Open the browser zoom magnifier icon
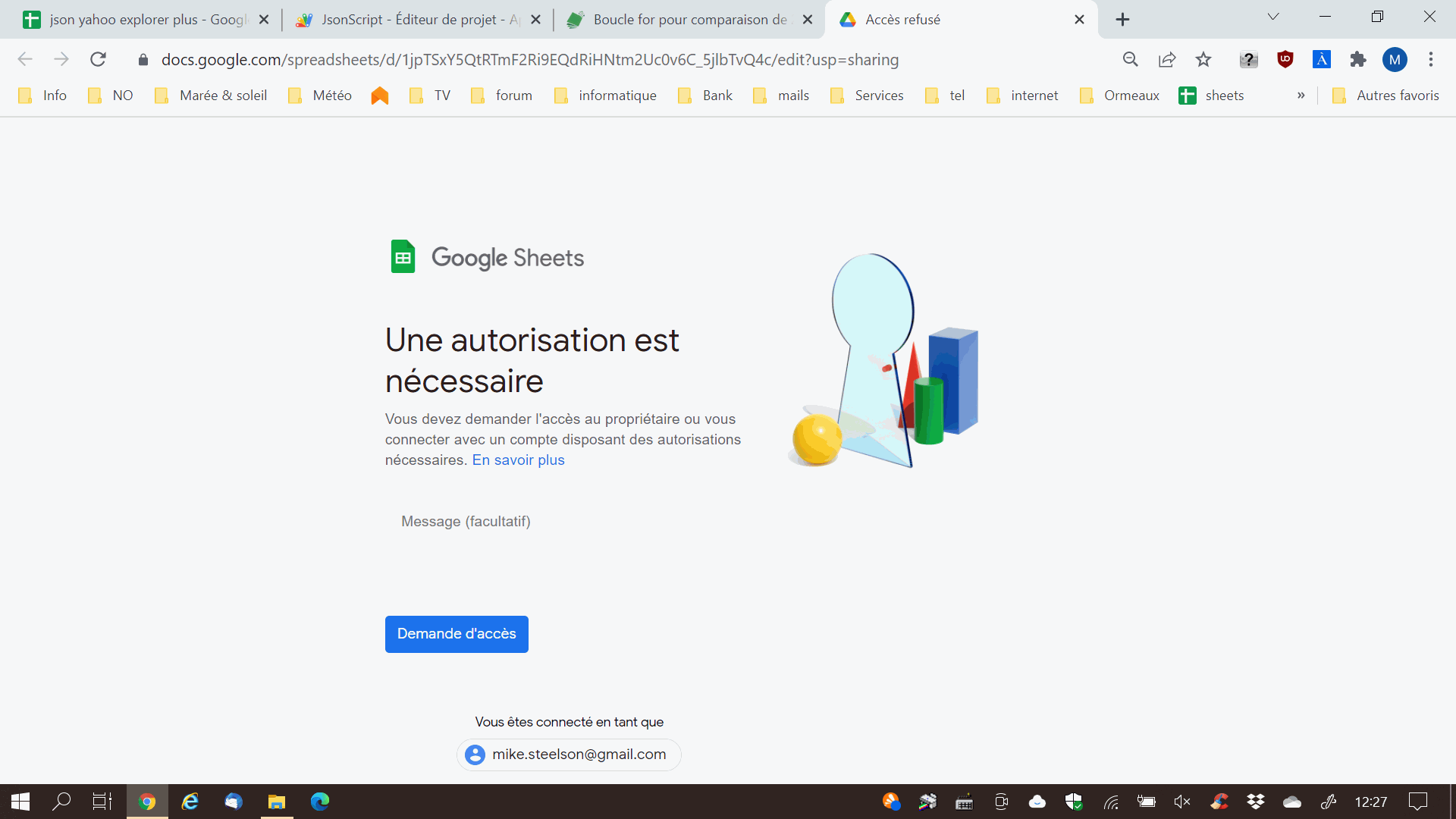Viewport: 1456px width, 819px height. (x=1130, y=59)
